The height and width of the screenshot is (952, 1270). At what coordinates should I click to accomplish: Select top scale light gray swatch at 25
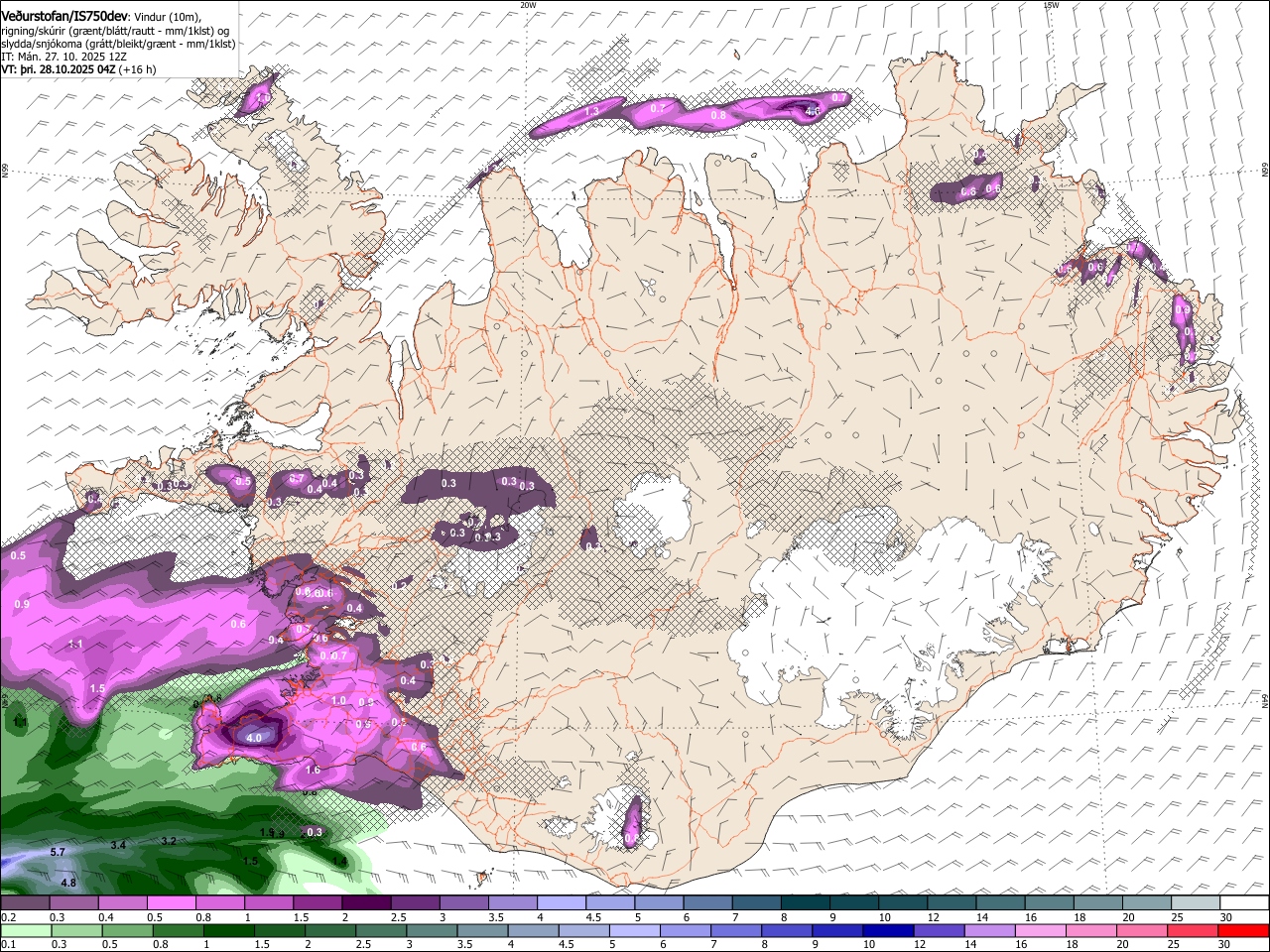point(1196,902)
